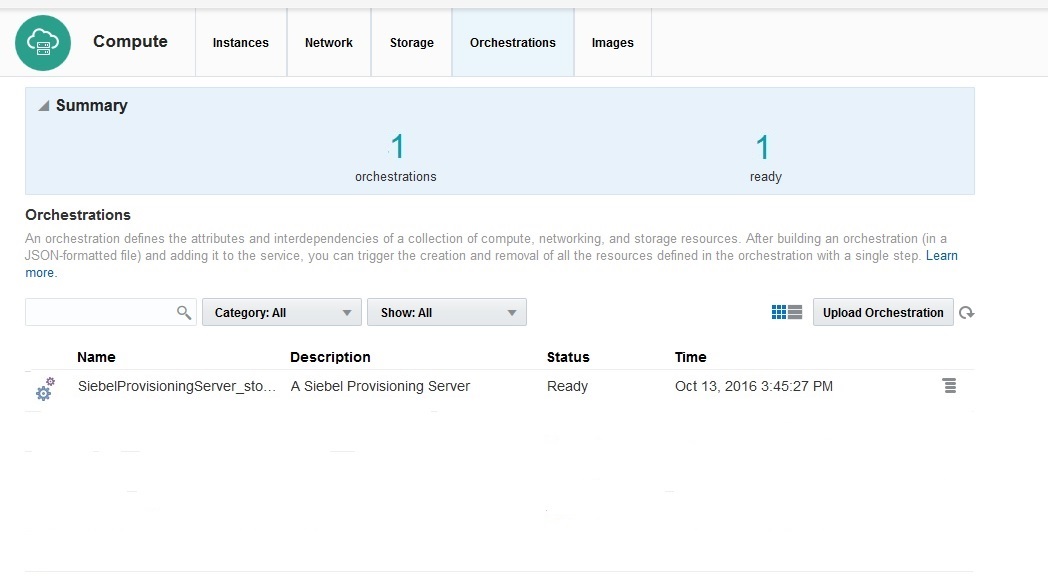Viewport: 1048px width, 579px height.
Task: Sort by the Name column header
Action: pos(96,357)
